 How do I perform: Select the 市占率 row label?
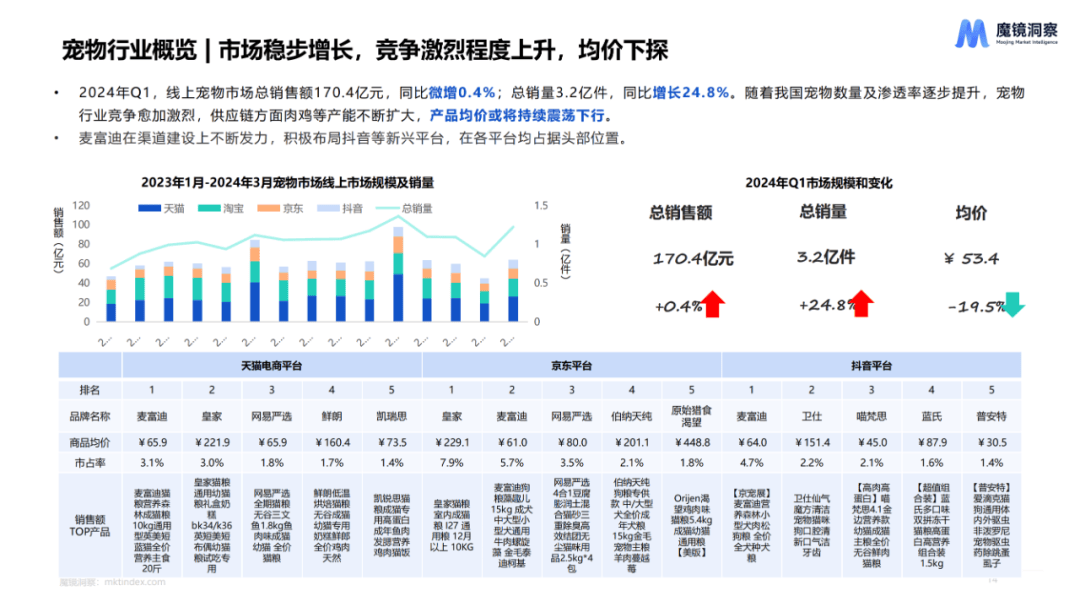(x=89, y=463)
